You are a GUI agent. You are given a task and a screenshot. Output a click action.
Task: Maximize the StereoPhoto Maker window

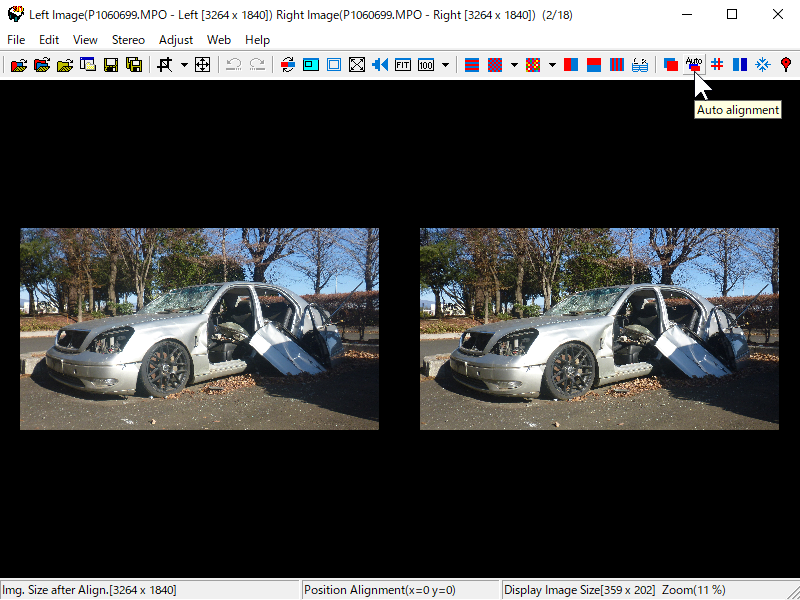point(732,14)
